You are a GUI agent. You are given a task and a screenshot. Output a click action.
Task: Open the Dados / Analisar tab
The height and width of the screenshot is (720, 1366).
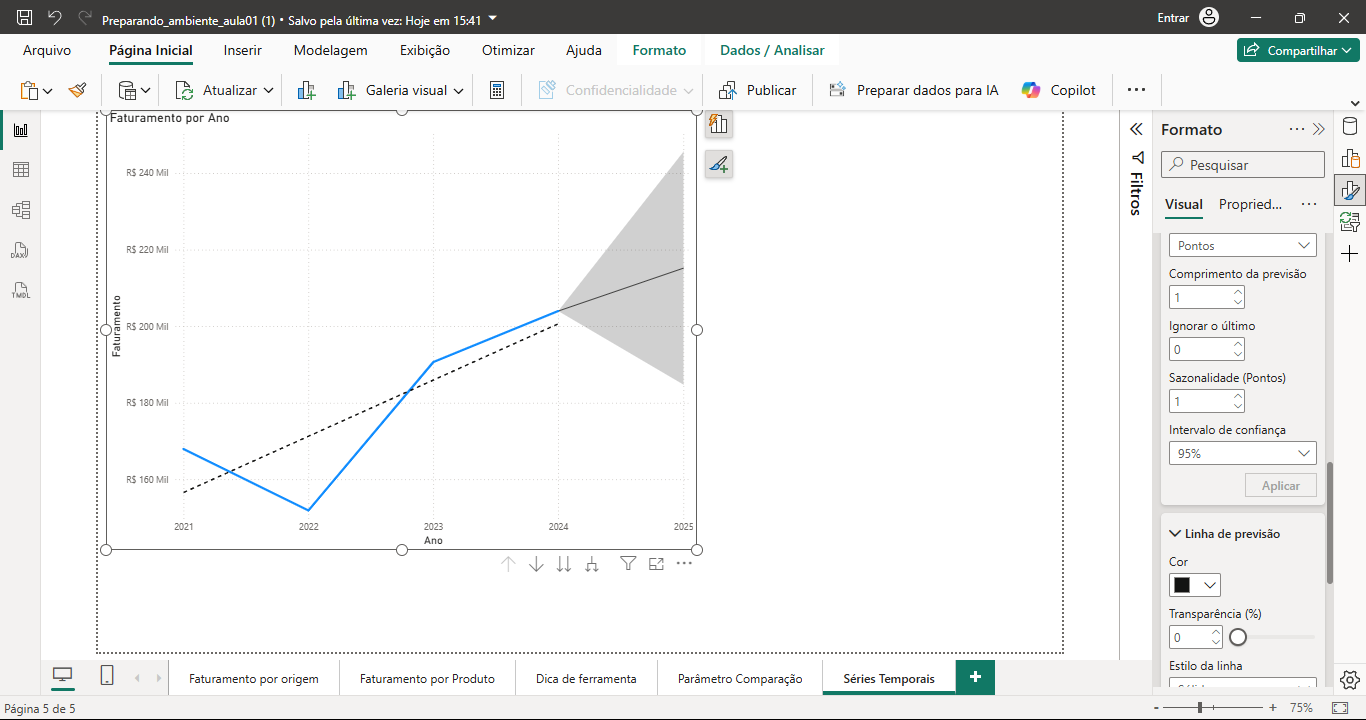point(772,50)
